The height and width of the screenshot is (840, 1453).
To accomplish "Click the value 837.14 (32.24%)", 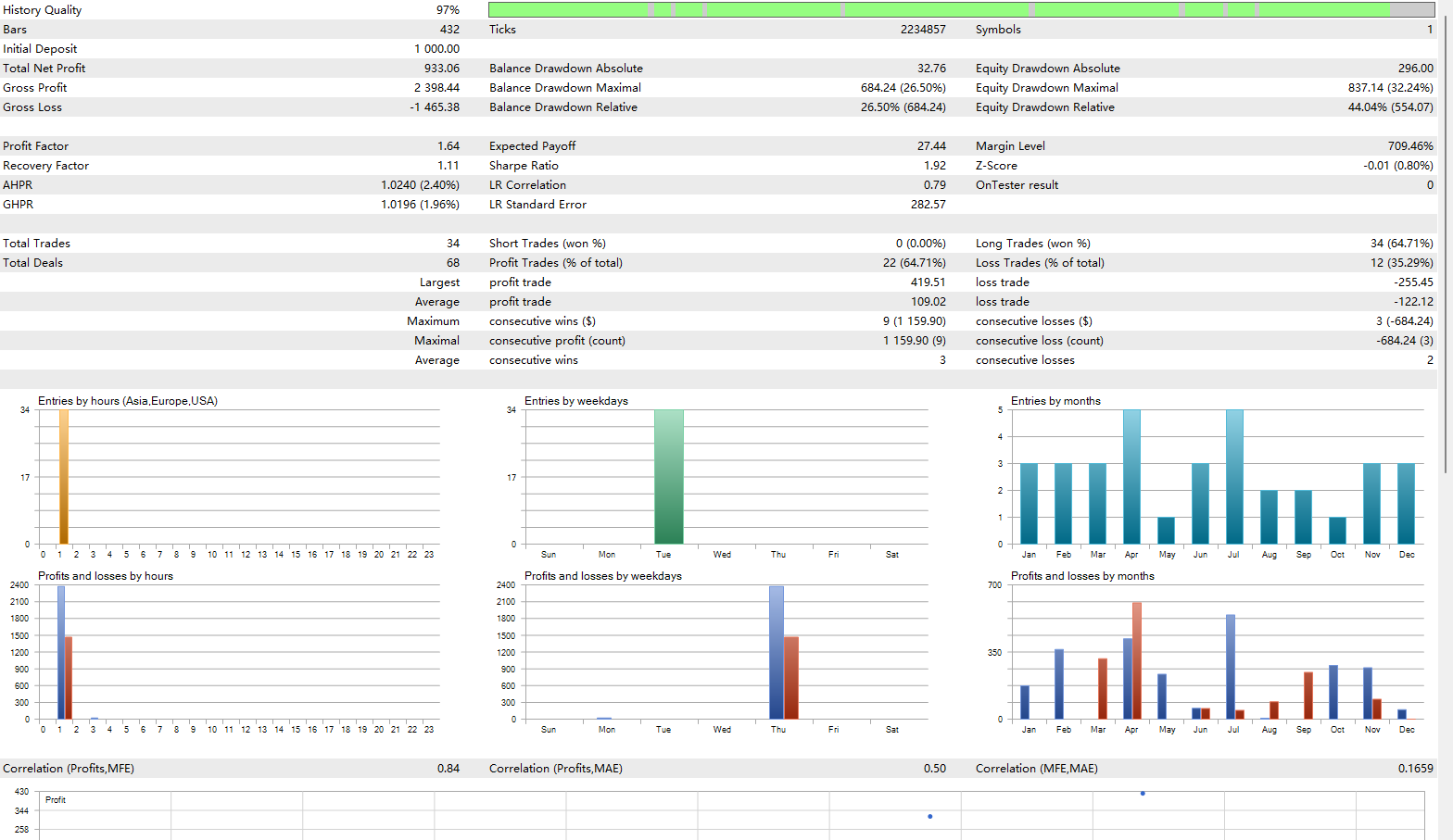I will click(x=1391, y=87).
